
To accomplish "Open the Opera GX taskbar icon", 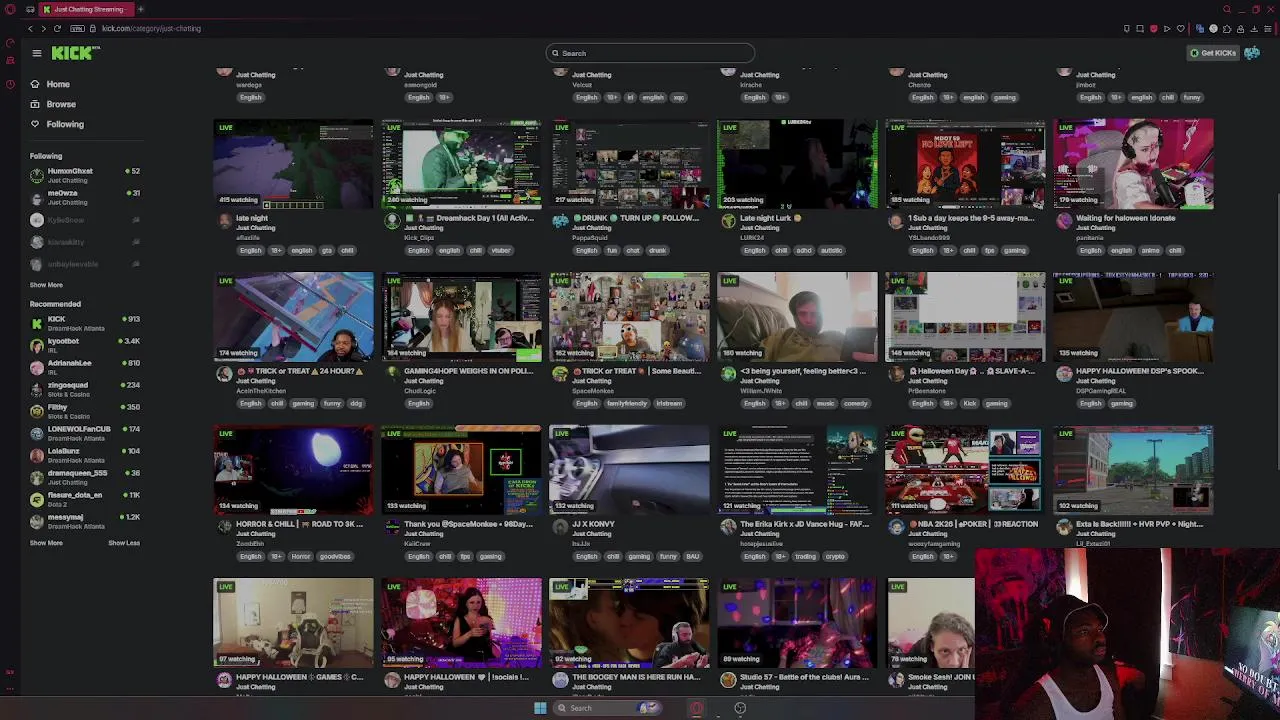I will (696, 708).
